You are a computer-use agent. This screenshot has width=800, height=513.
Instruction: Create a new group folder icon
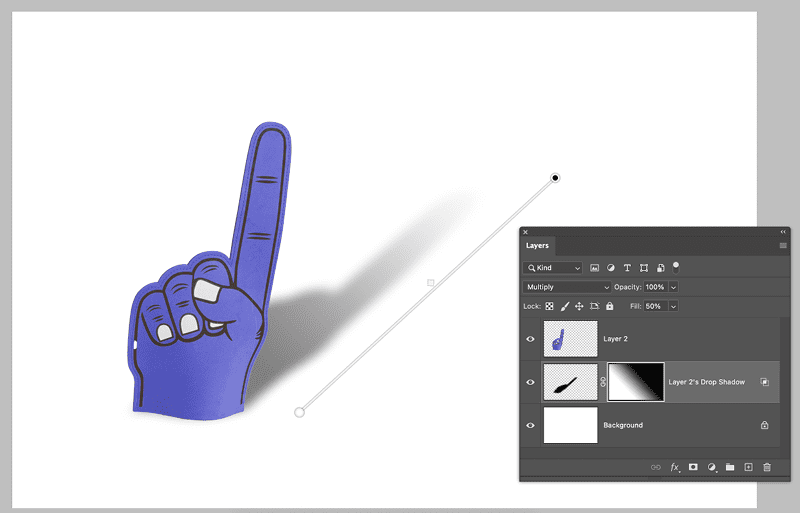[730, 467]
